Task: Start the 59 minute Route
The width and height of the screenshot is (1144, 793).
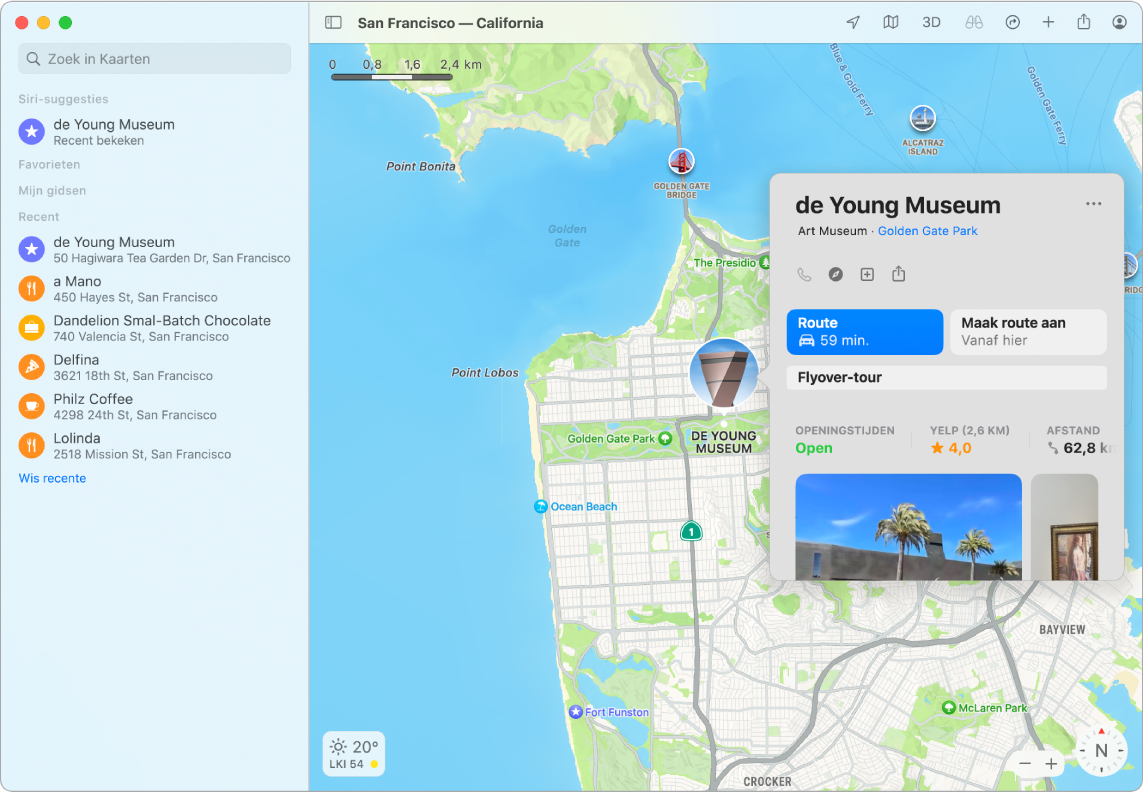Action: 864,331
